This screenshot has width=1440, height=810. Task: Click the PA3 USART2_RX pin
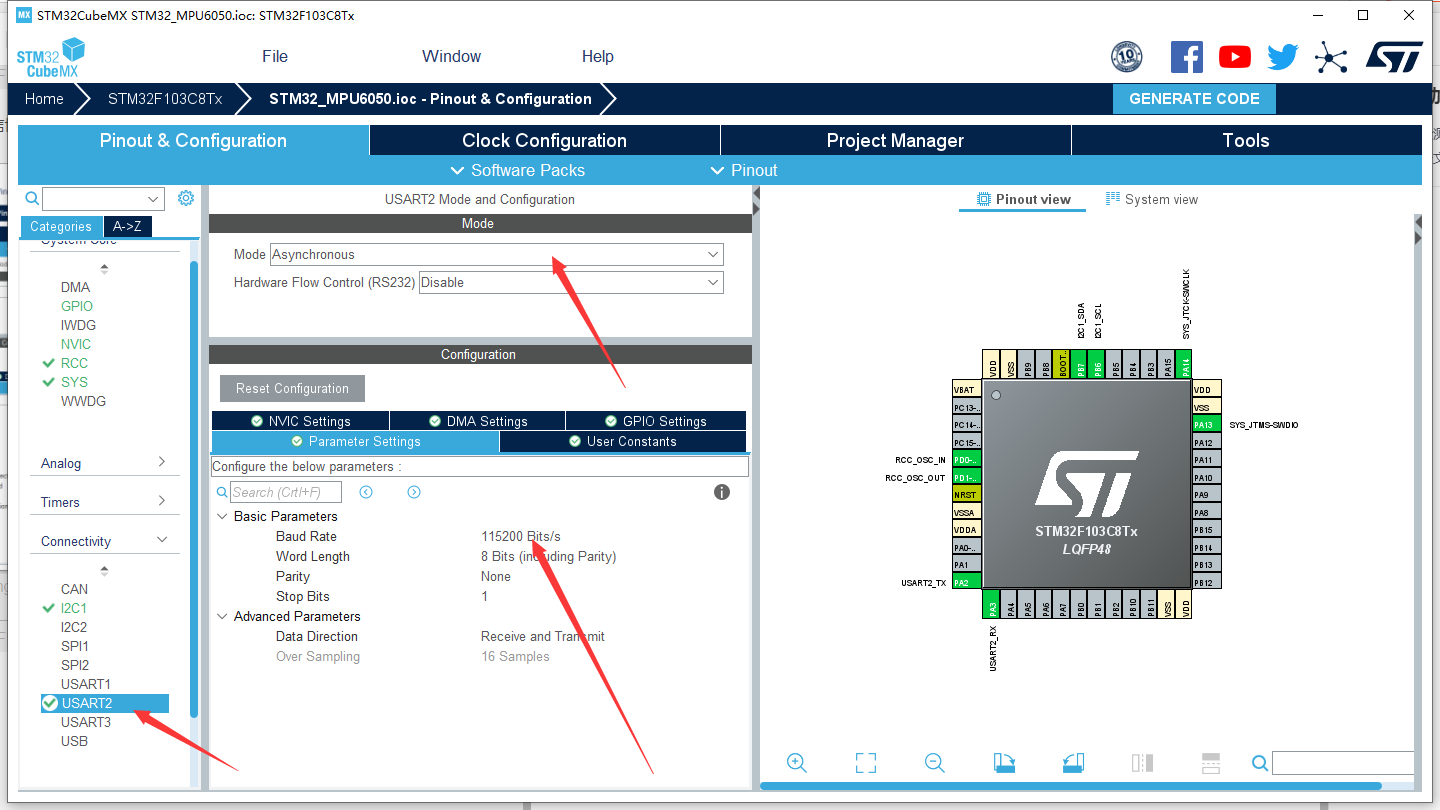click(x=993, y=603)
